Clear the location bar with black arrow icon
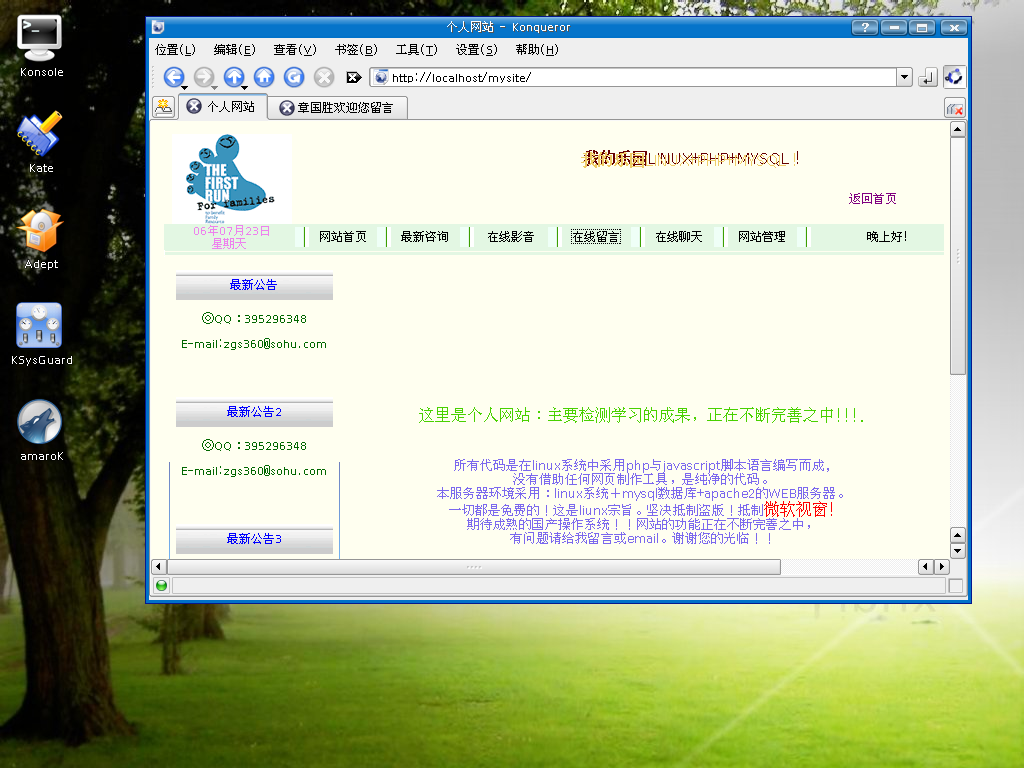1024x768 pixels. (353, 78)
